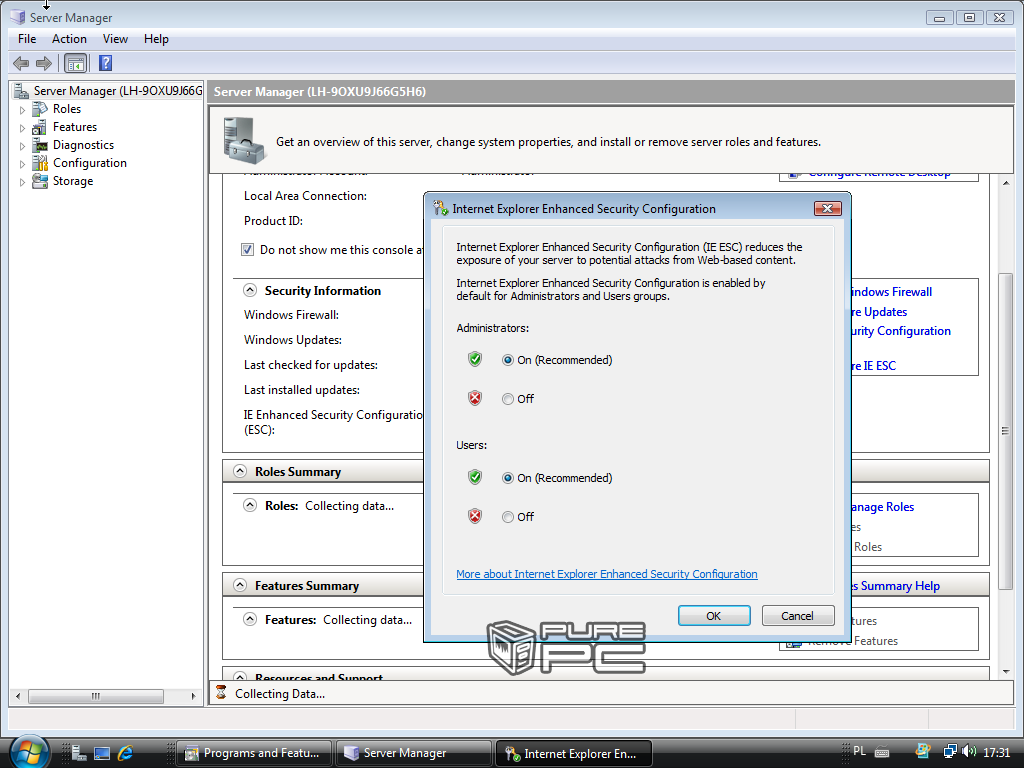The width and height of the screenshot is (1024, 768).
Task: Click green shield beside Administrators On
Action: [475, 359]
